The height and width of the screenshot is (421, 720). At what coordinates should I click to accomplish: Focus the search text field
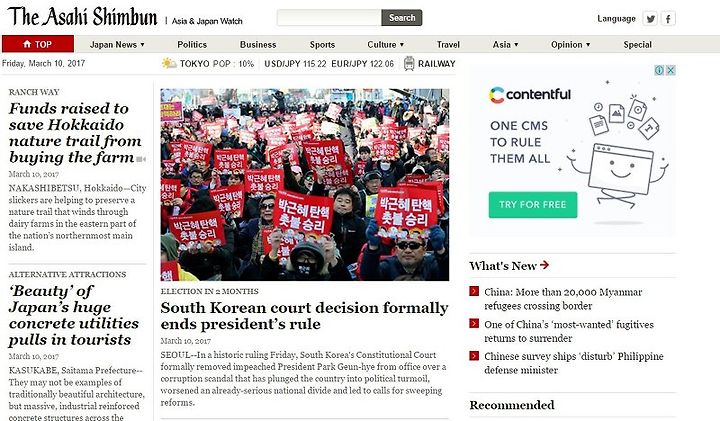329,18
